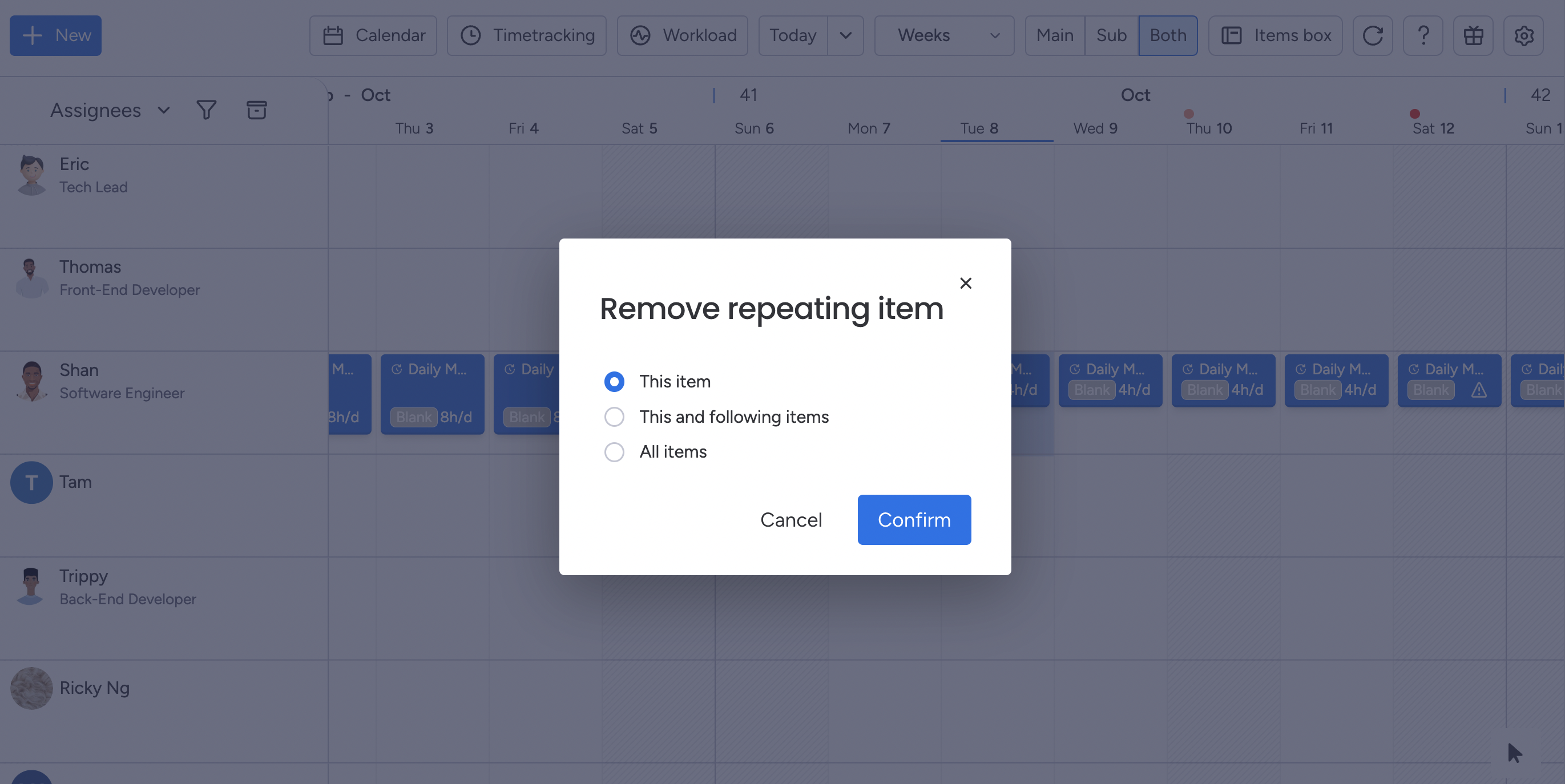Open help with the question mark icon
This screenshot has width=1565, height=784.
[x=1423, y=35]
